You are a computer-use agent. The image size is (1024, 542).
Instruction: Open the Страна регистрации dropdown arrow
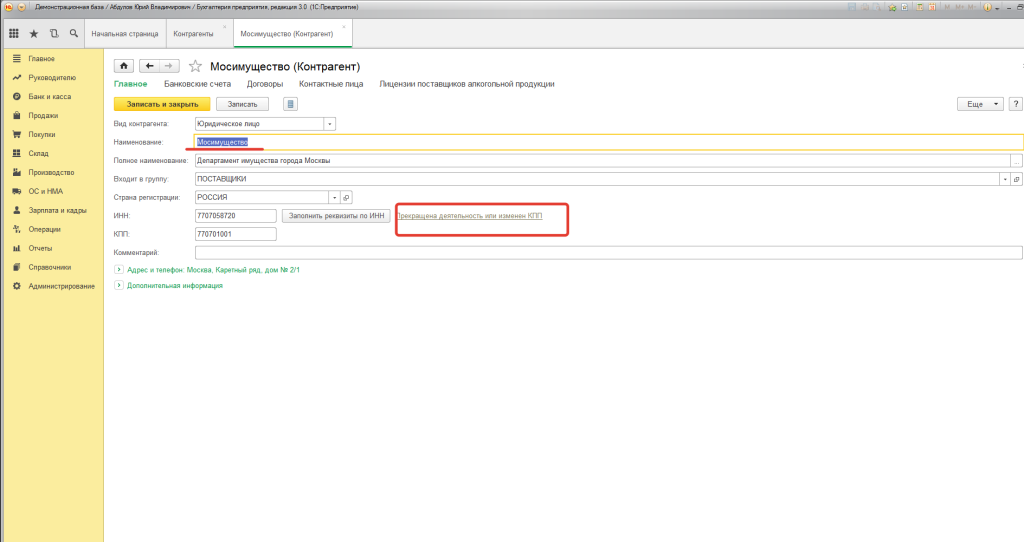pos(334,197)
